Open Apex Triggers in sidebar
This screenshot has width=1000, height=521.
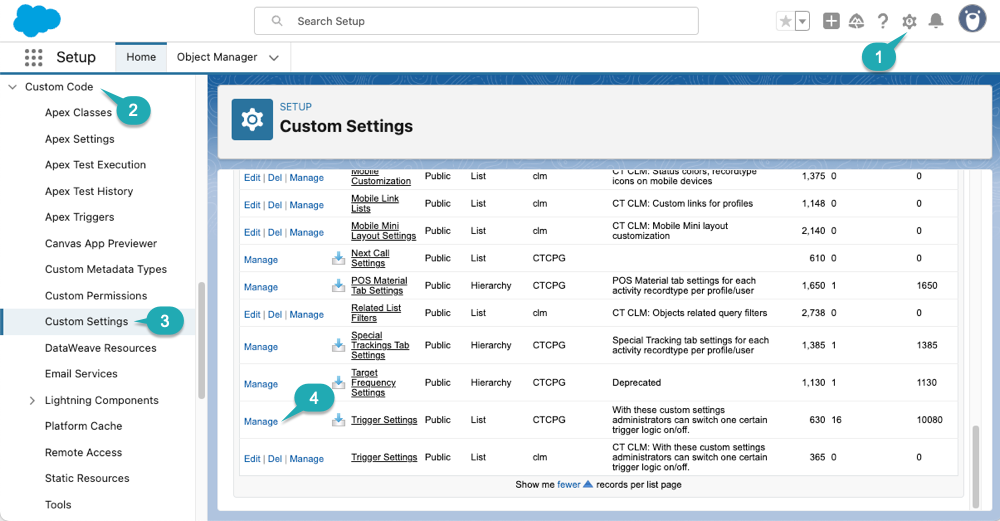click(x=79, y=217)
